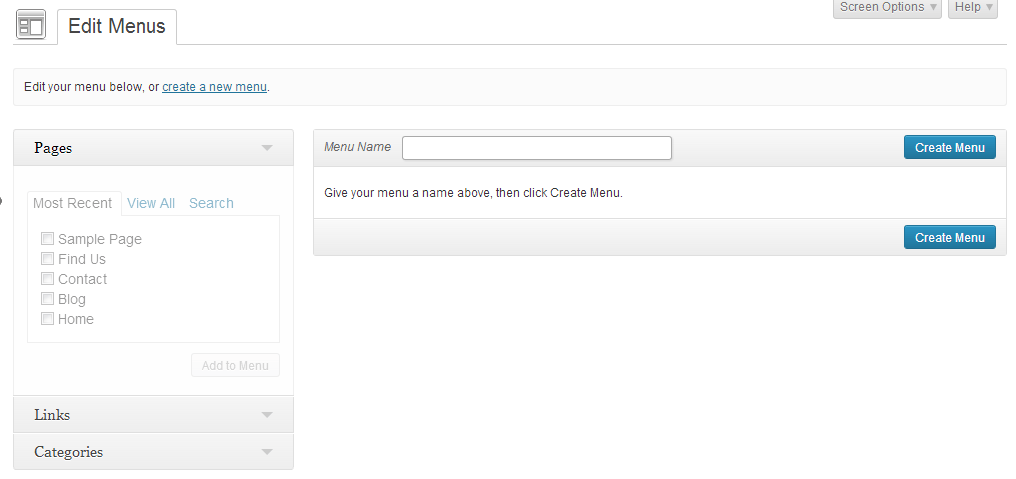Expand the Categories panel arrow
Screen dimensions: 1016x479
point(267,452)
